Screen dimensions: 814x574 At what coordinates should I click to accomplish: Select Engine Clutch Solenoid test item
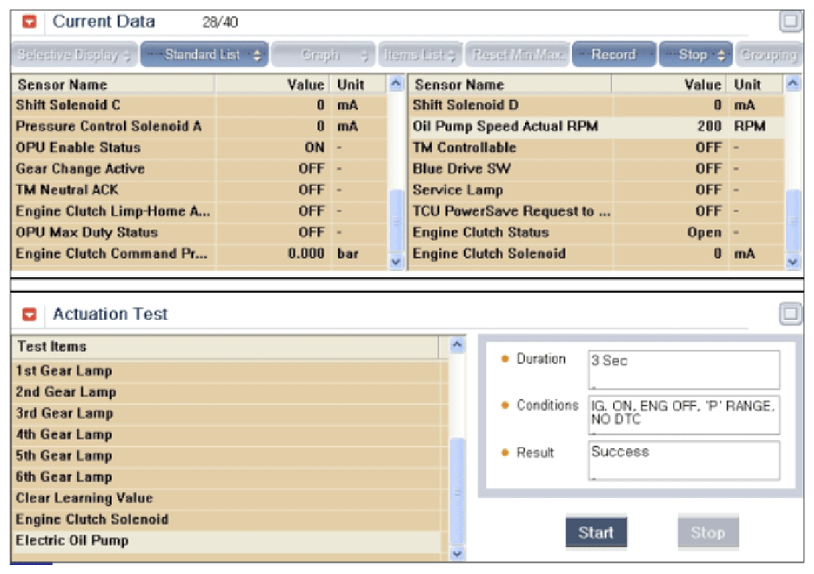click(x=228, y=520)
